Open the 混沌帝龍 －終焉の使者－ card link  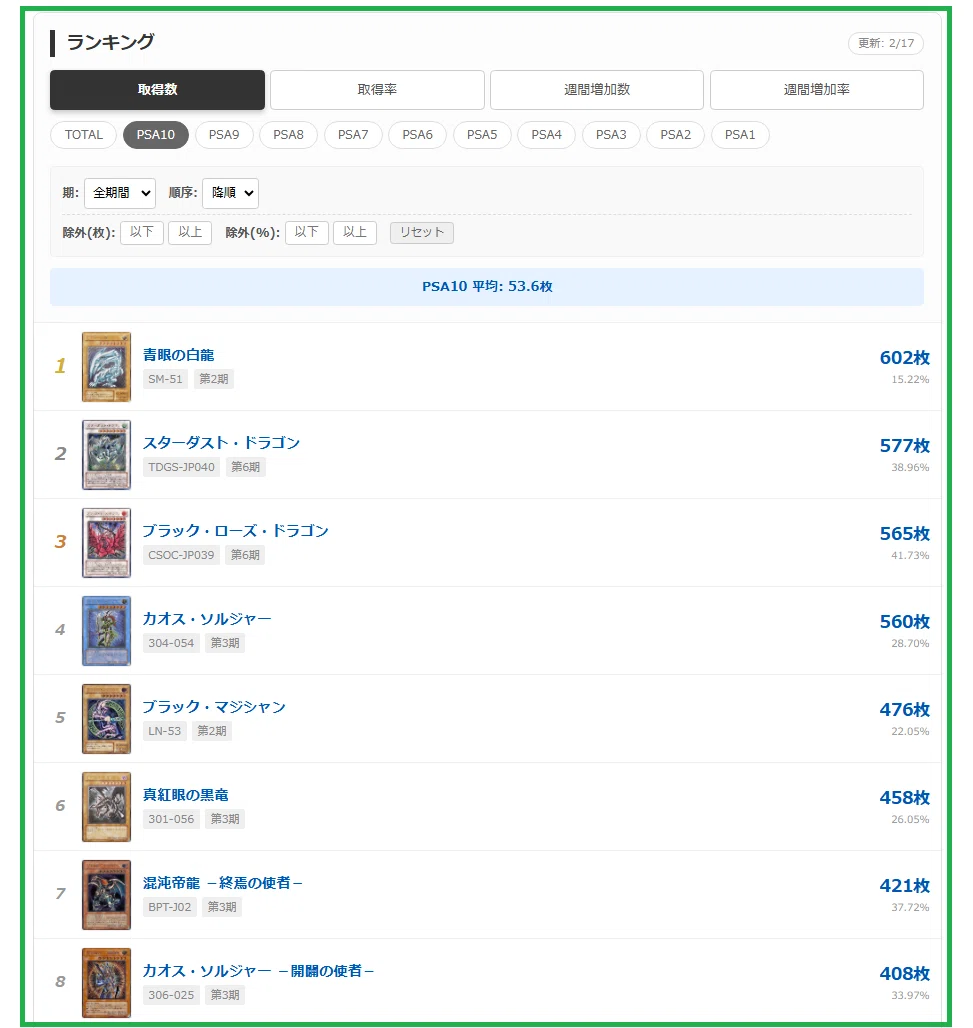click(222, 882)
